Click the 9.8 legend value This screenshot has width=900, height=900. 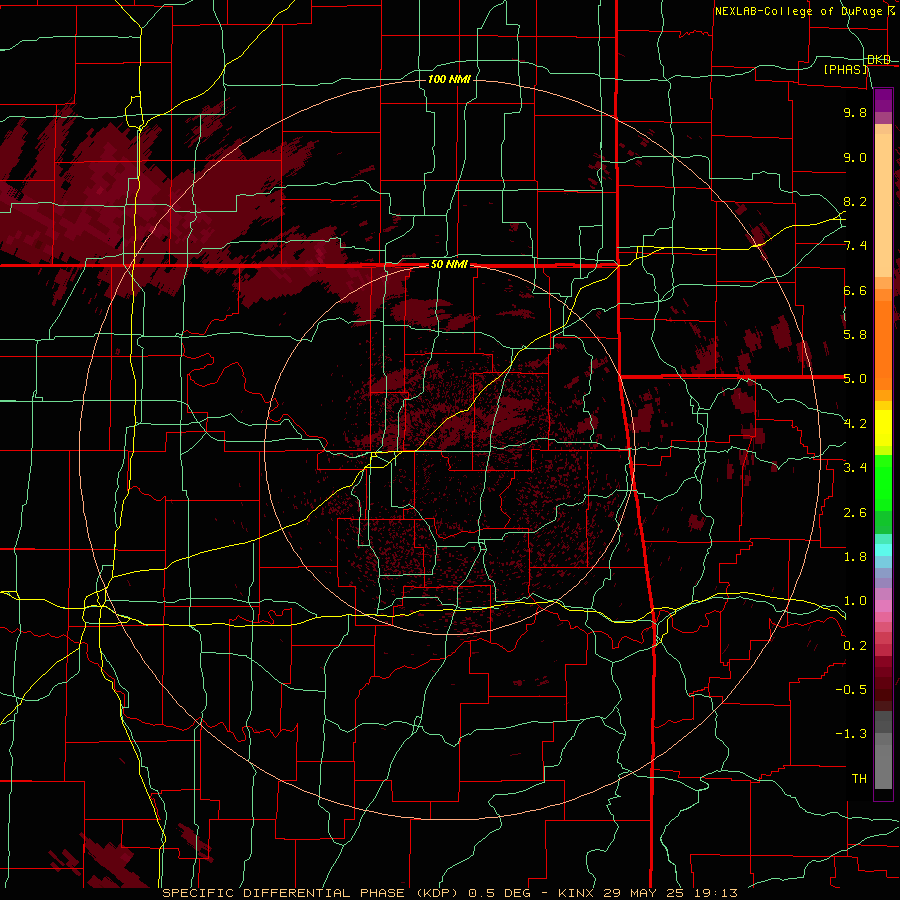(855, 112)
